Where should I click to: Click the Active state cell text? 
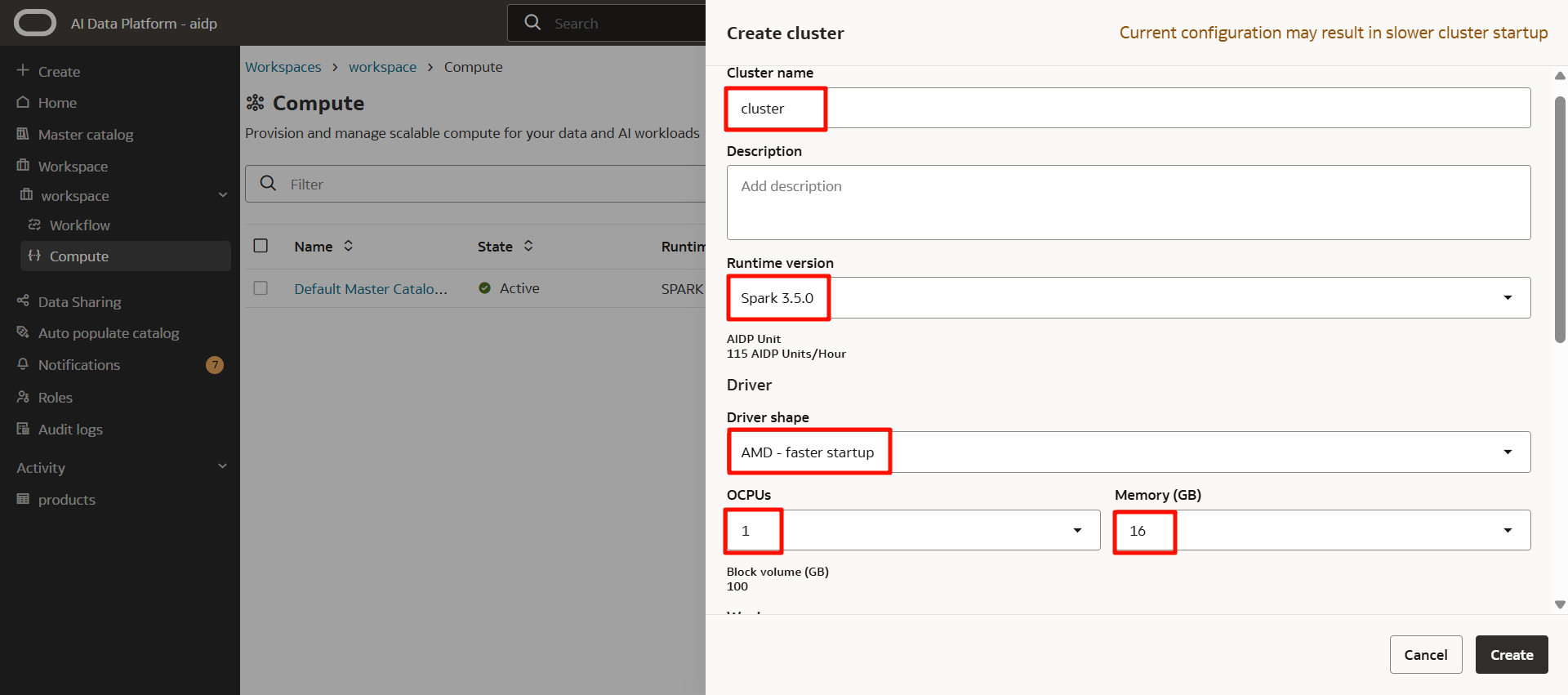click(x=519, y=288)
